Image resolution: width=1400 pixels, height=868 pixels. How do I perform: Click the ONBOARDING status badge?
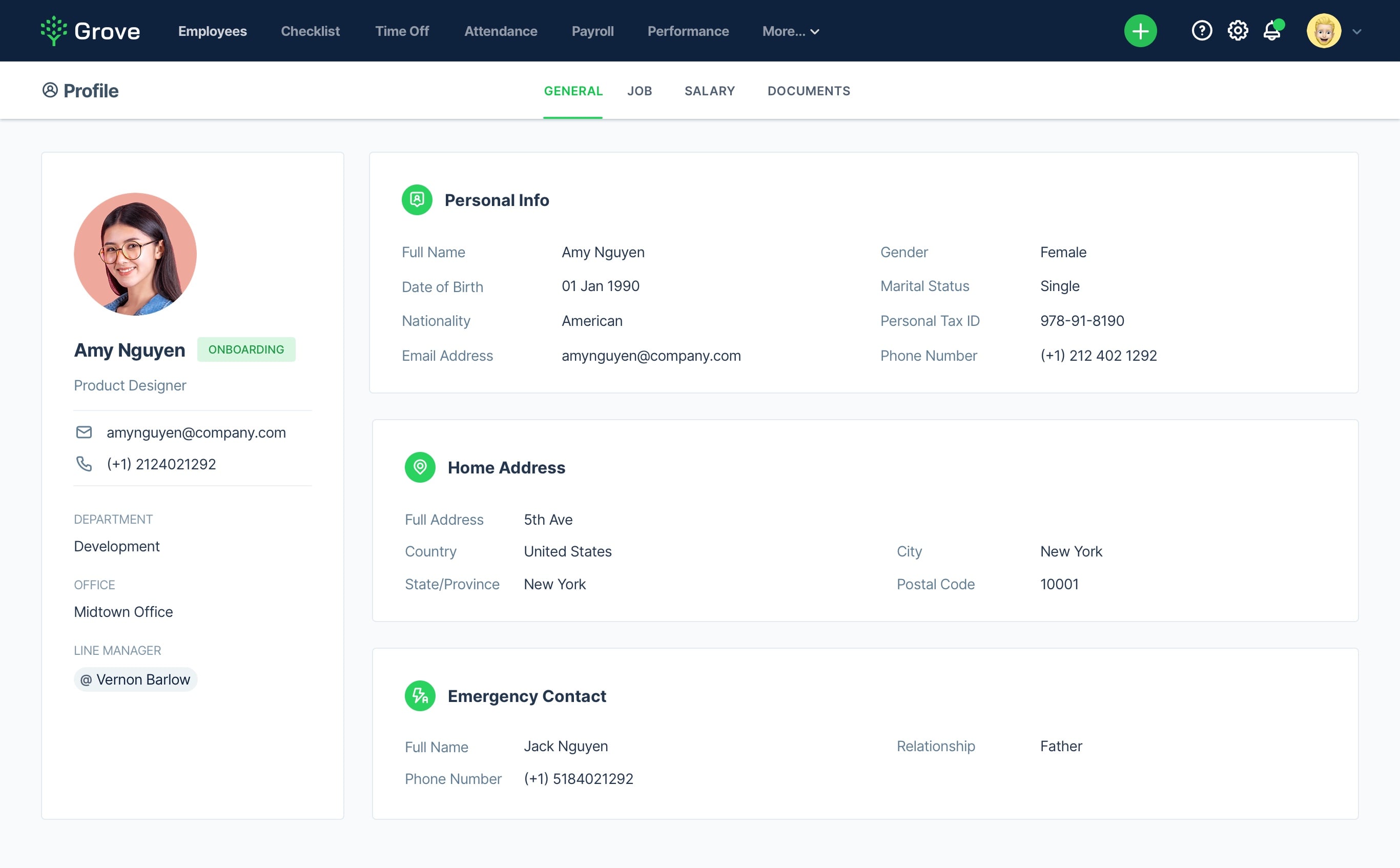(246, 349)
